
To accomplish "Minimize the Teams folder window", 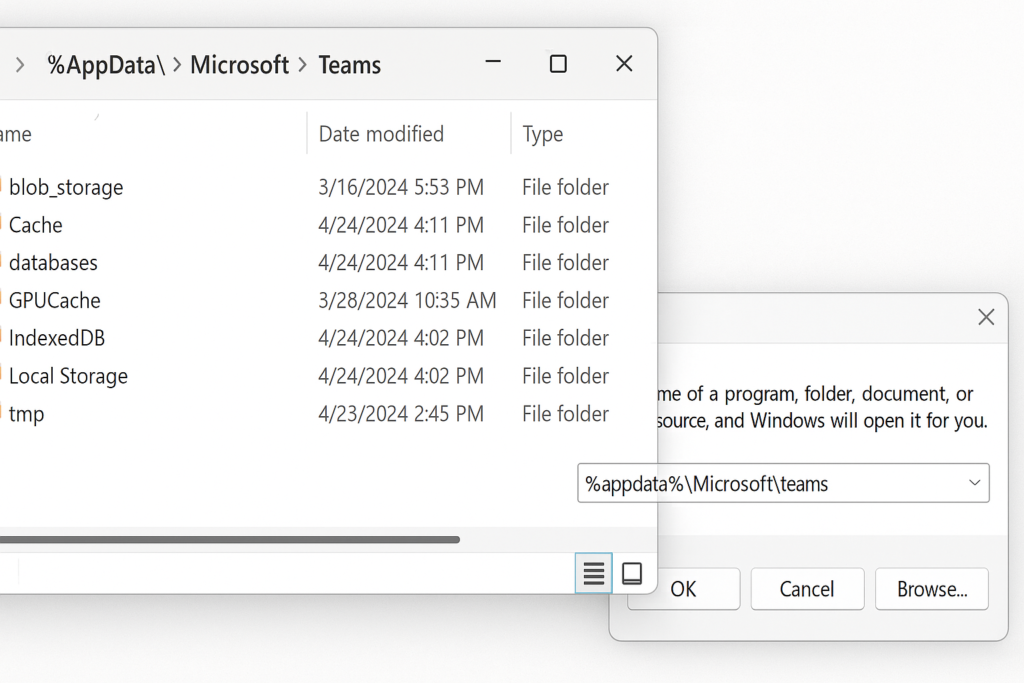I will [x=493, y=63].
